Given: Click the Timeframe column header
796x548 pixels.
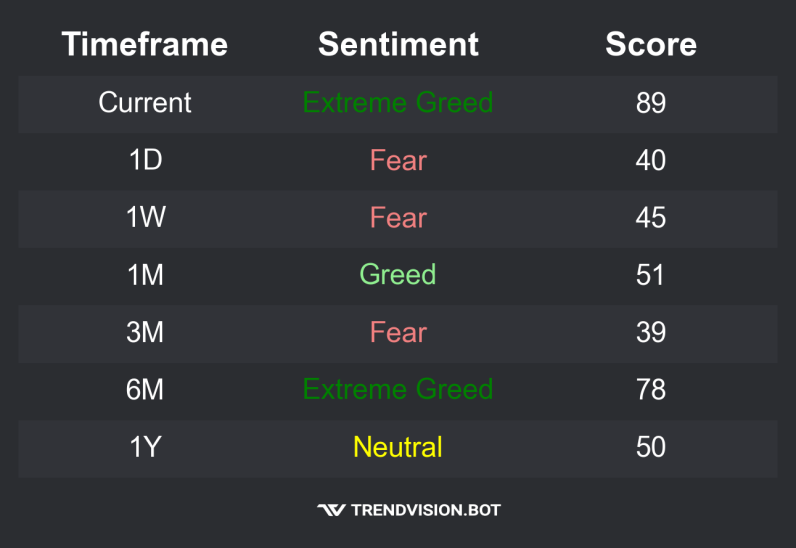Looking at the screenshot, I should tap(145, 44).
